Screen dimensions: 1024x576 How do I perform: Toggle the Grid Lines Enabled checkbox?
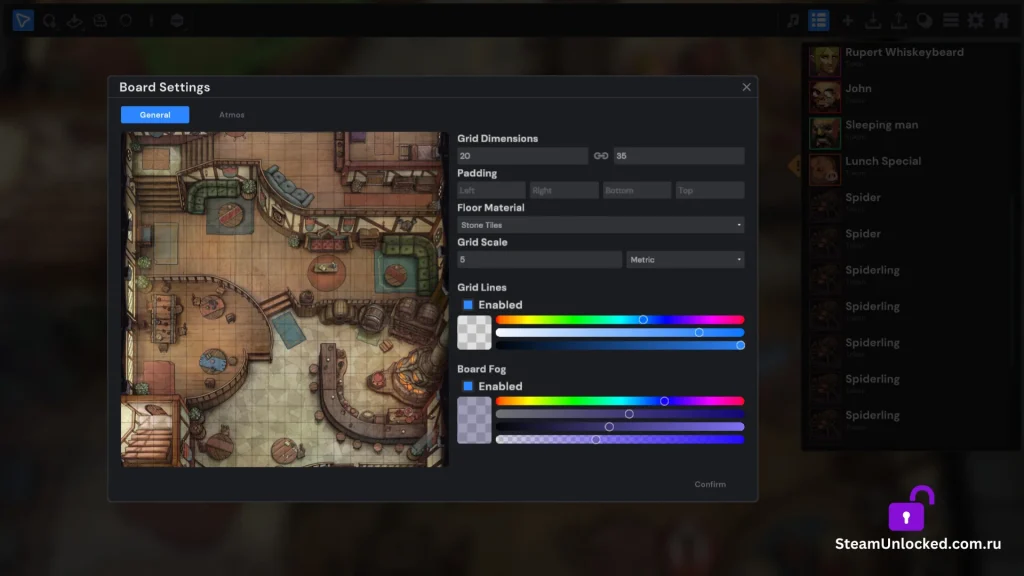[x=468, y=305]
